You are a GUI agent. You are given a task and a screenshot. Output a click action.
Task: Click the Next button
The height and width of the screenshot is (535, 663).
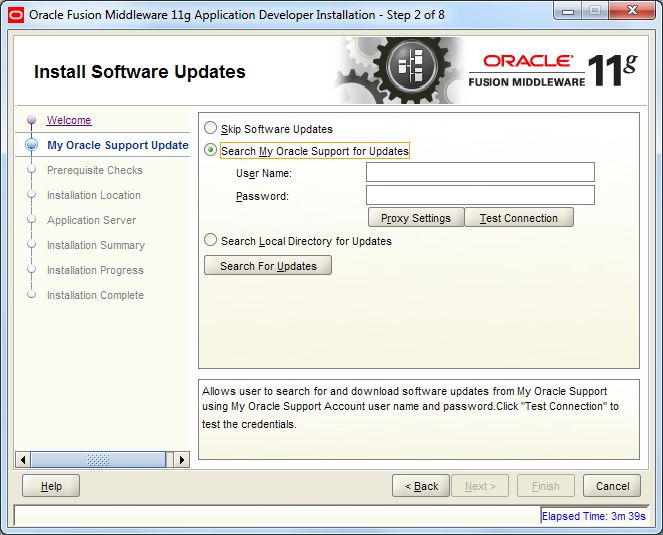point(480,486)
